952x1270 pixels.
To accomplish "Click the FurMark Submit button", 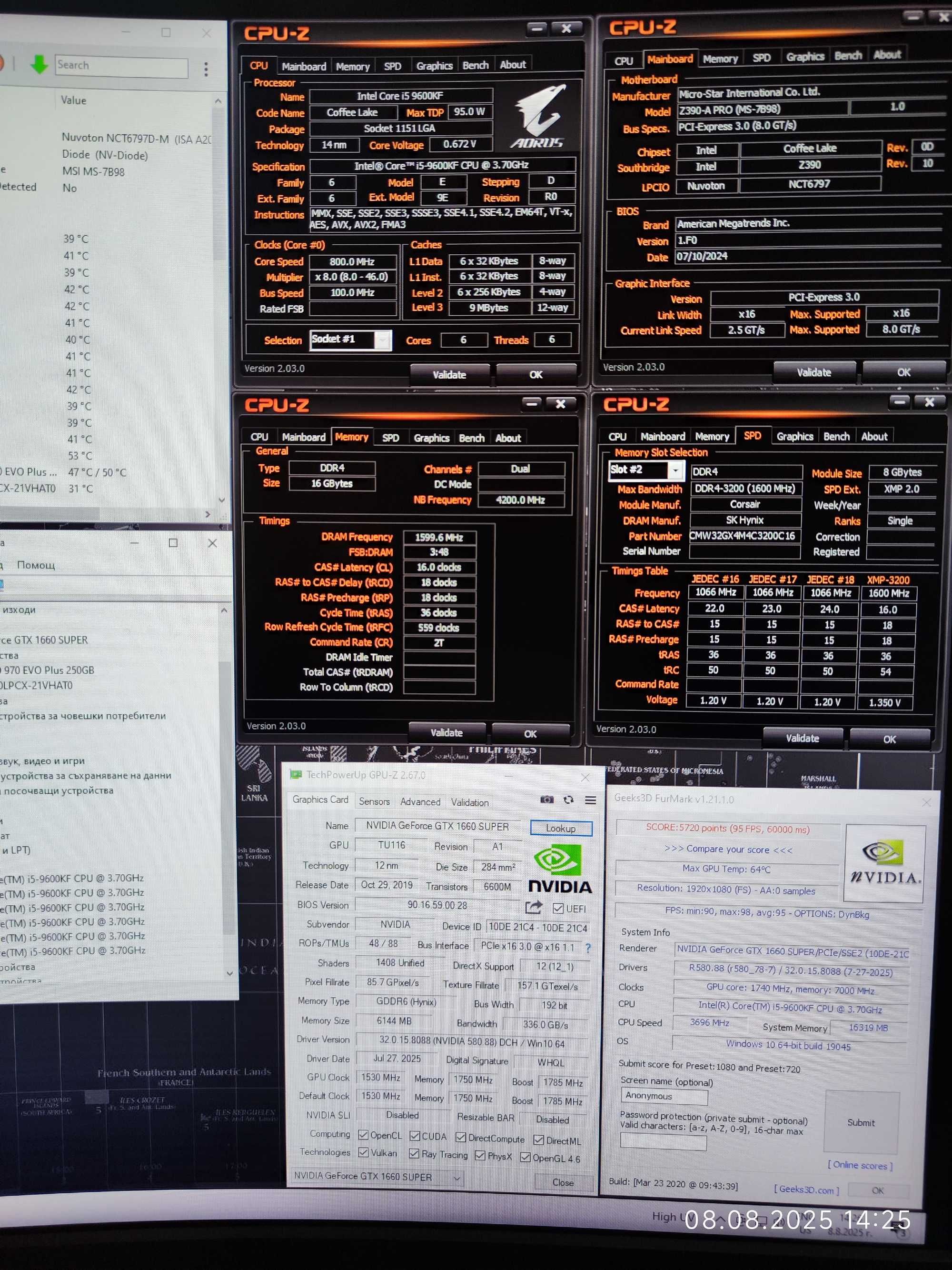I will click(861, 1122).
